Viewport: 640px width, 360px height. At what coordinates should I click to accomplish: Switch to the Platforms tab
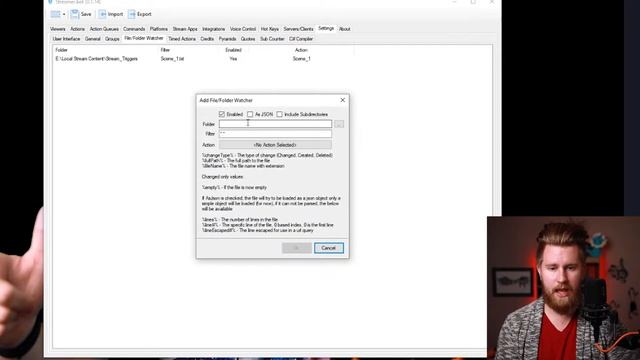(x=158, y=29)
